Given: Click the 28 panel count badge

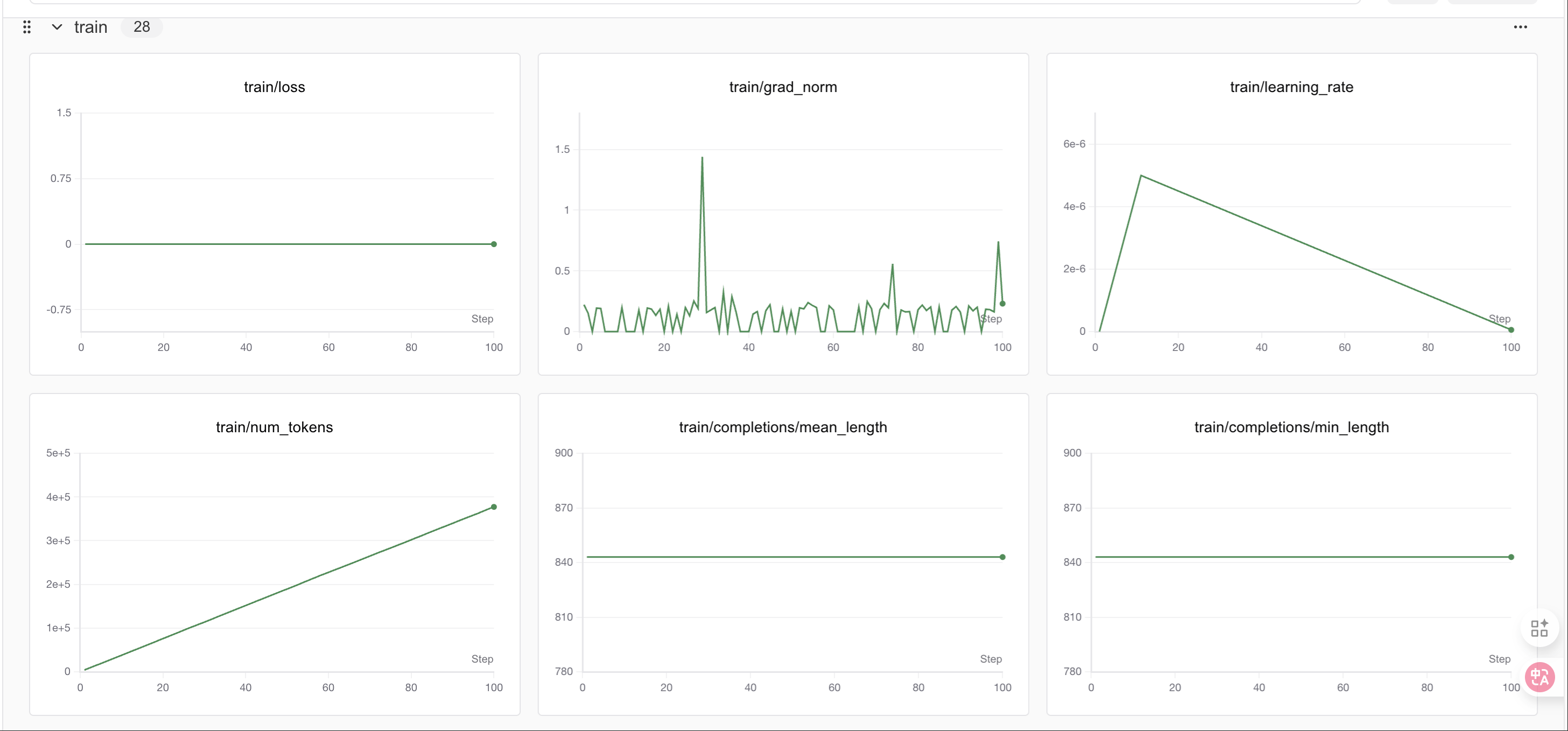Looking at the screenshot, I should coord(141,27).
